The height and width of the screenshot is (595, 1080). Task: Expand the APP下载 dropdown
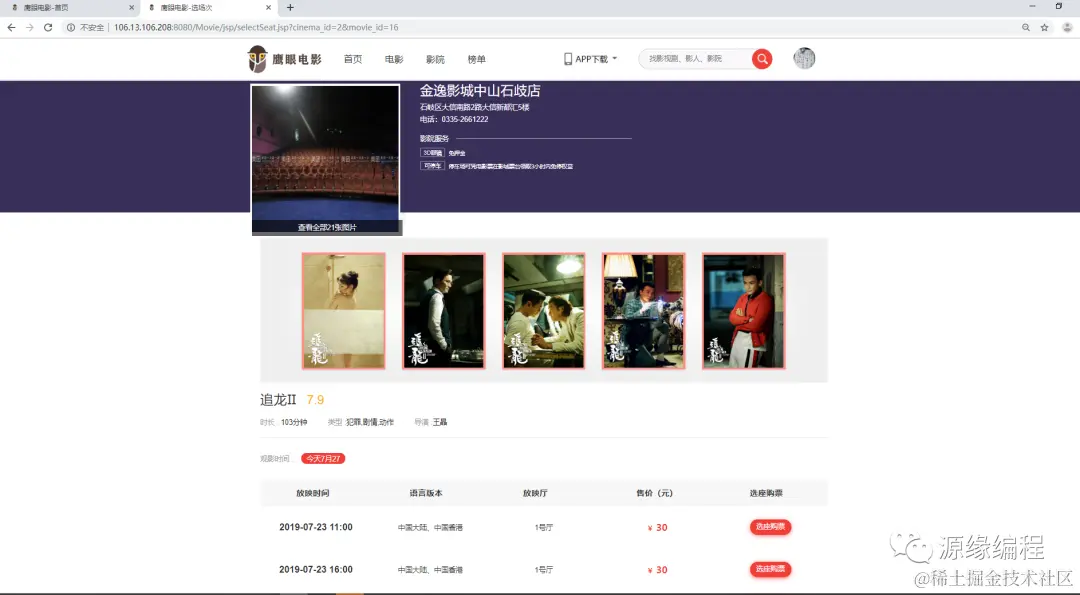click(x=590, y=59)
